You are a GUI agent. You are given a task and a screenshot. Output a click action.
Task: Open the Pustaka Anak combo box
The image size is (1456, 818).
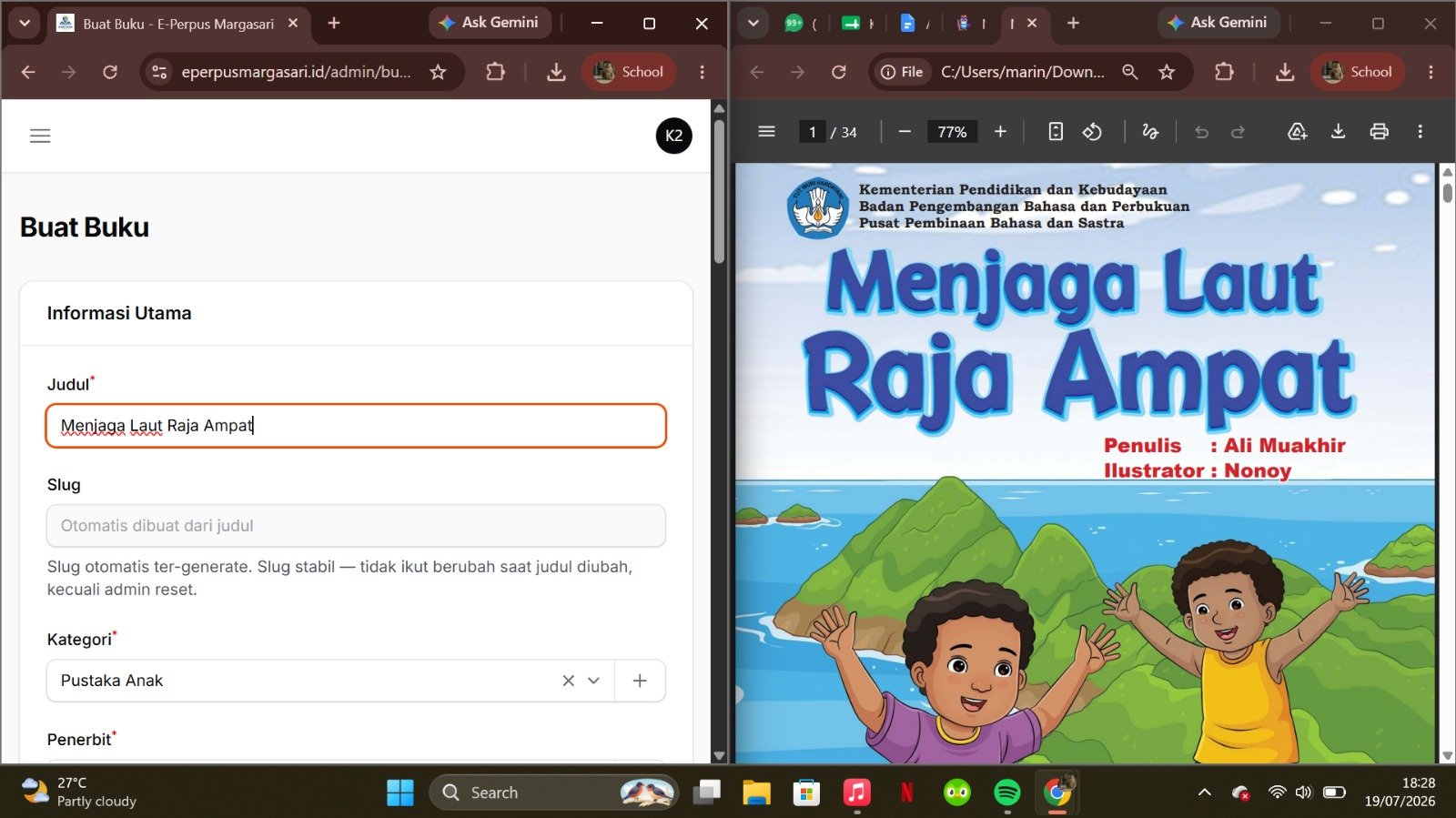[x=331, y=681]
